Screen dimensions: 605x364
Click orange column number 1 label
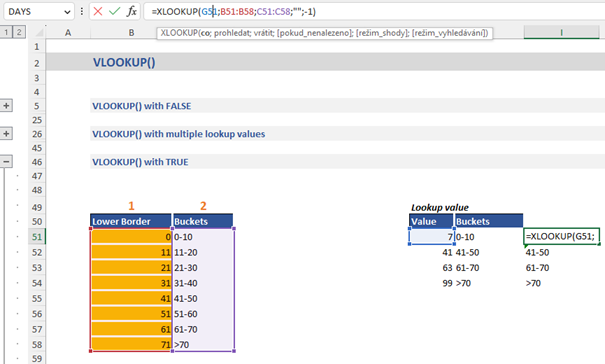[x=131, y=206]
